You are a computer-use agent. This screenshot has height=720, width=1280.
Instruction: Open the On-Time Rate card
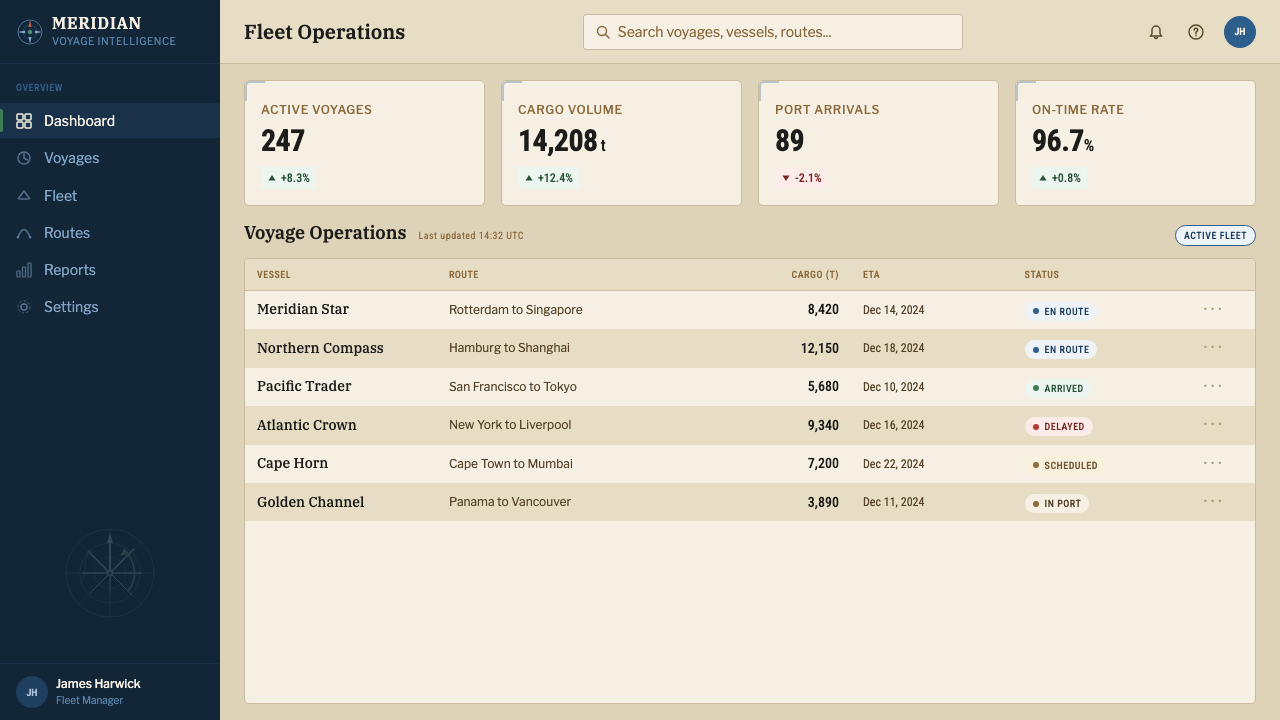pyautogui.click(x=1135, y=143)
